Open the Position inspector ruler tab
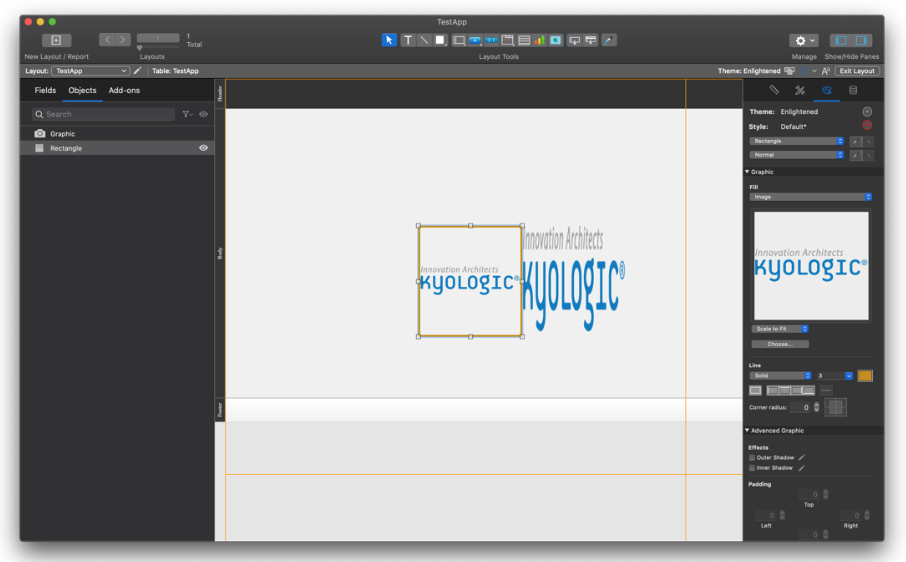The image size is (906, 562). point(774,90)
